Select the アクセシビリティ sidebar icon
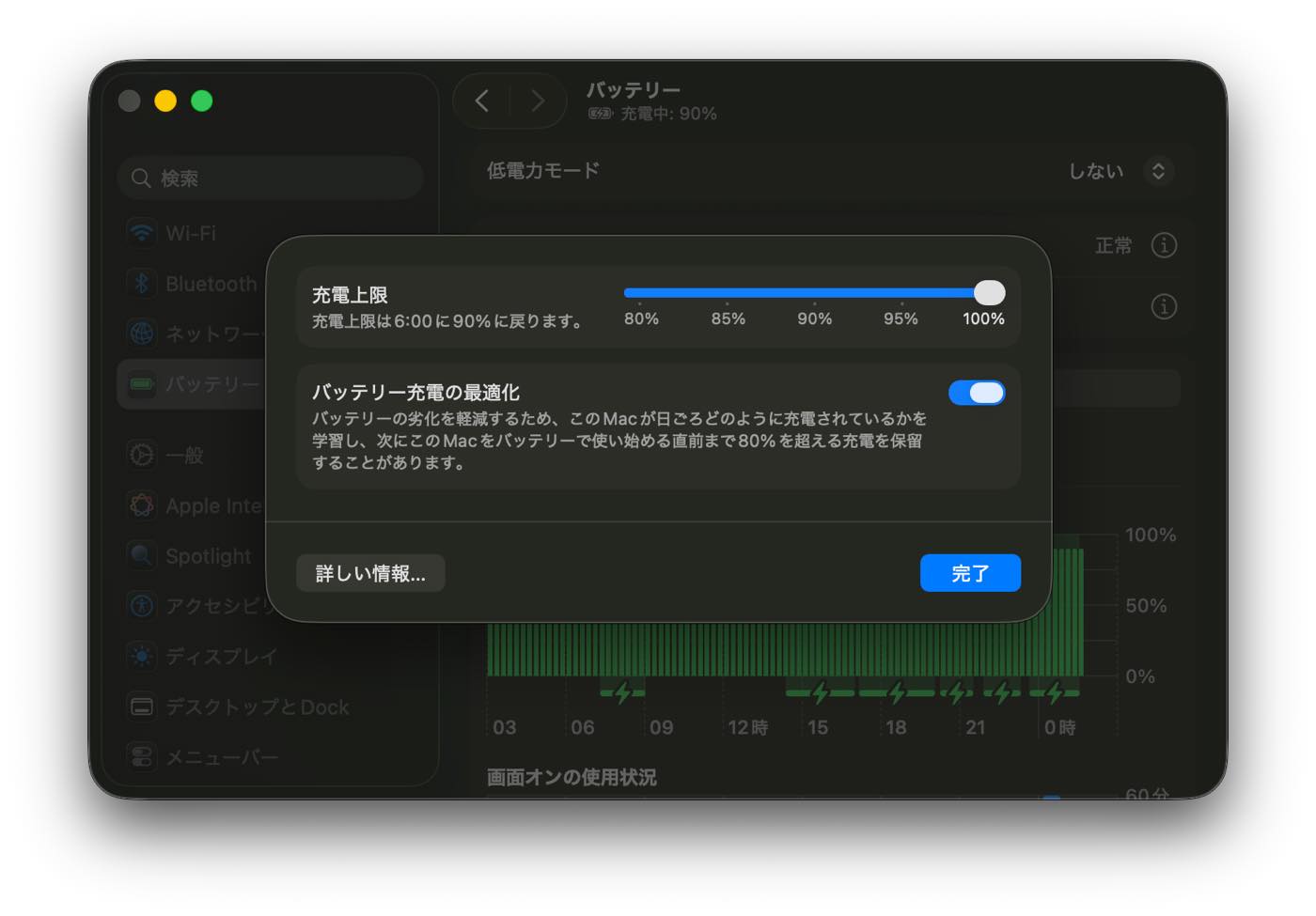This screenshot has width=1316, height=916. pyautogui.click(x=141, y=606)
